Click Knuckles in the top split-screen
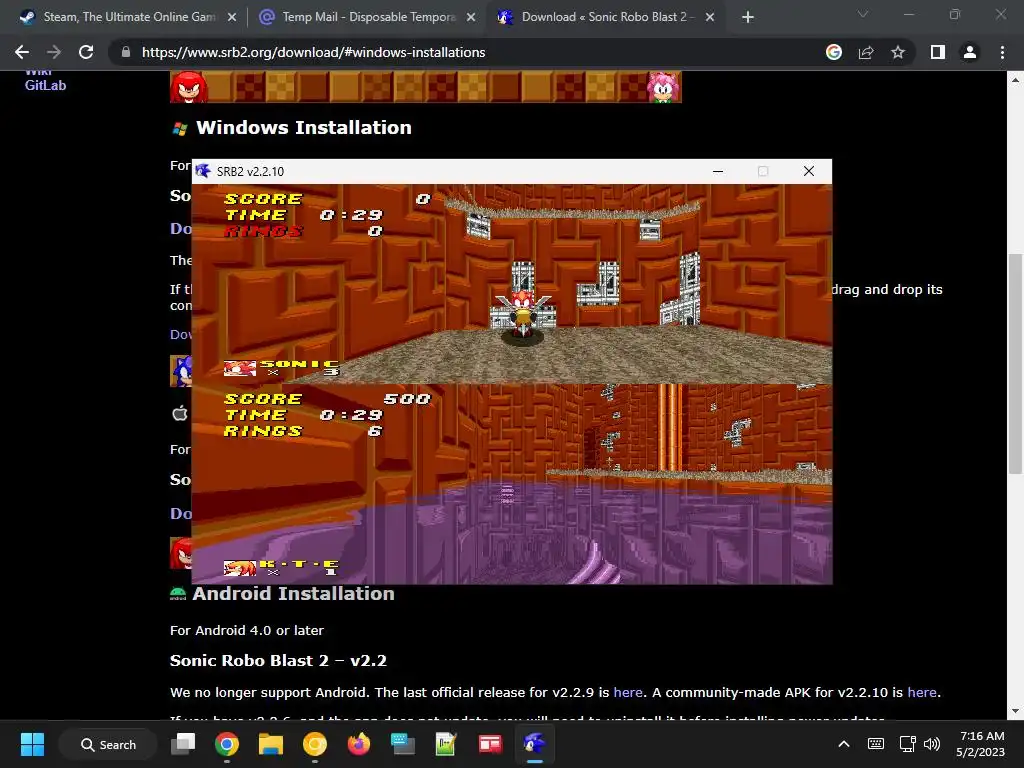Screen dimensions: 1024x768 tap(522, 315)
